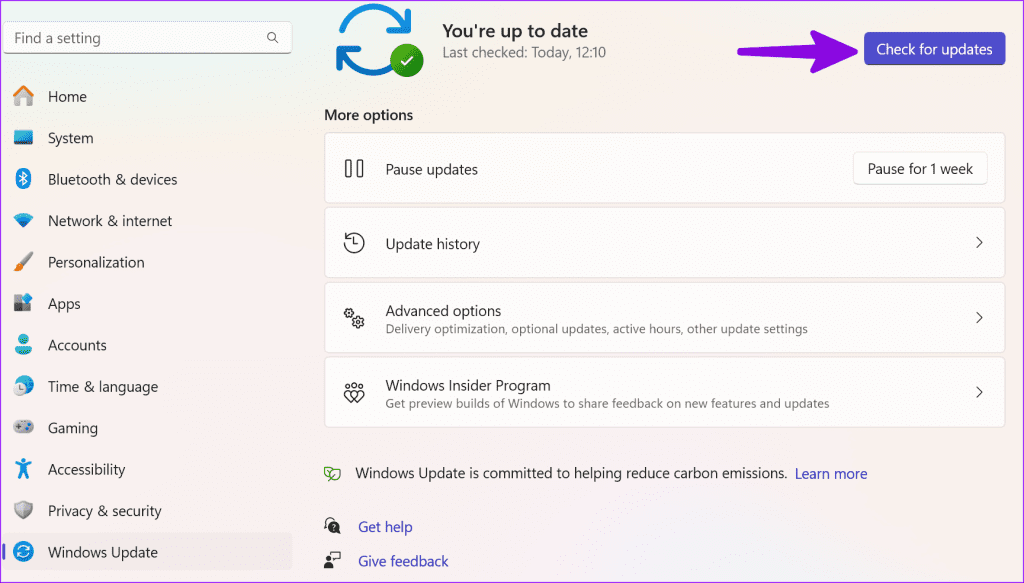Click the green leaf carbon icon
1024x583 pixels.
point(332,473)
